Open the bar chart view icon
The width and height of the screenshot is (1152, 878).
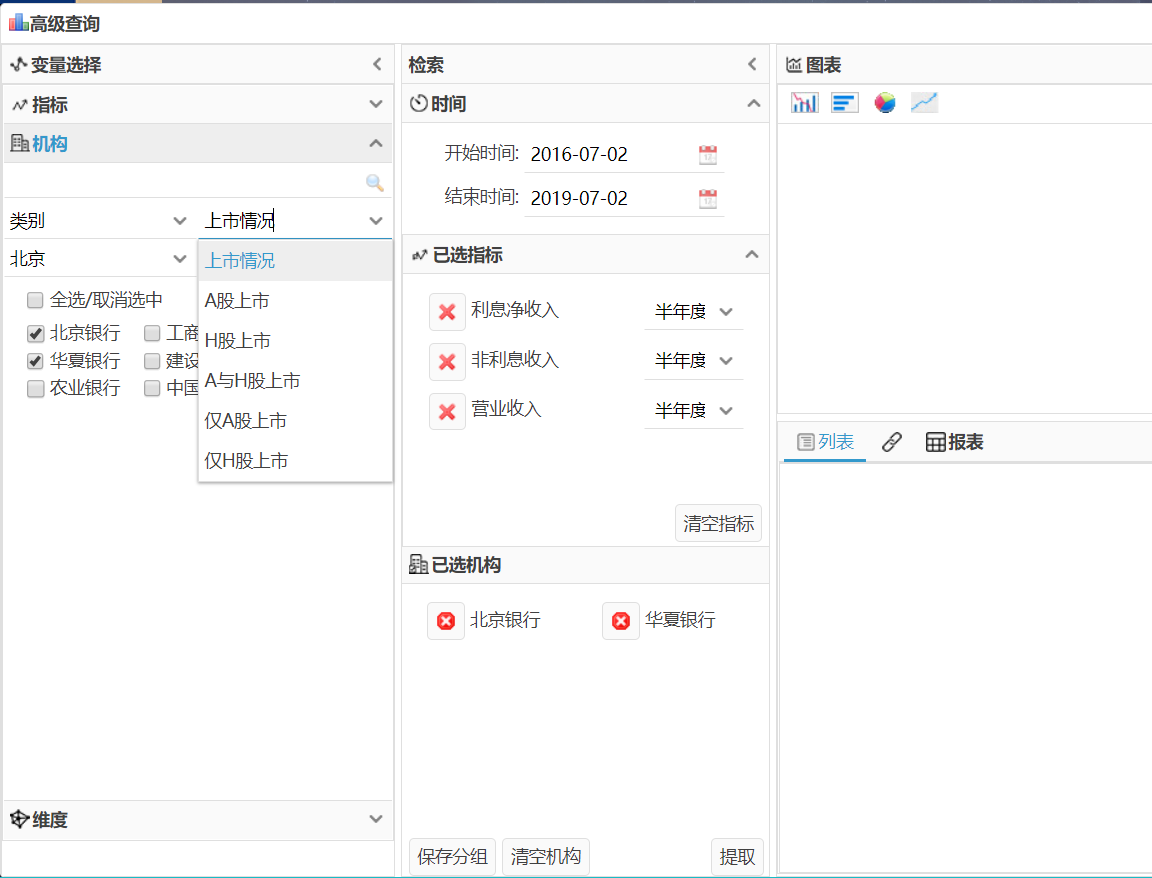click(804, 103)
